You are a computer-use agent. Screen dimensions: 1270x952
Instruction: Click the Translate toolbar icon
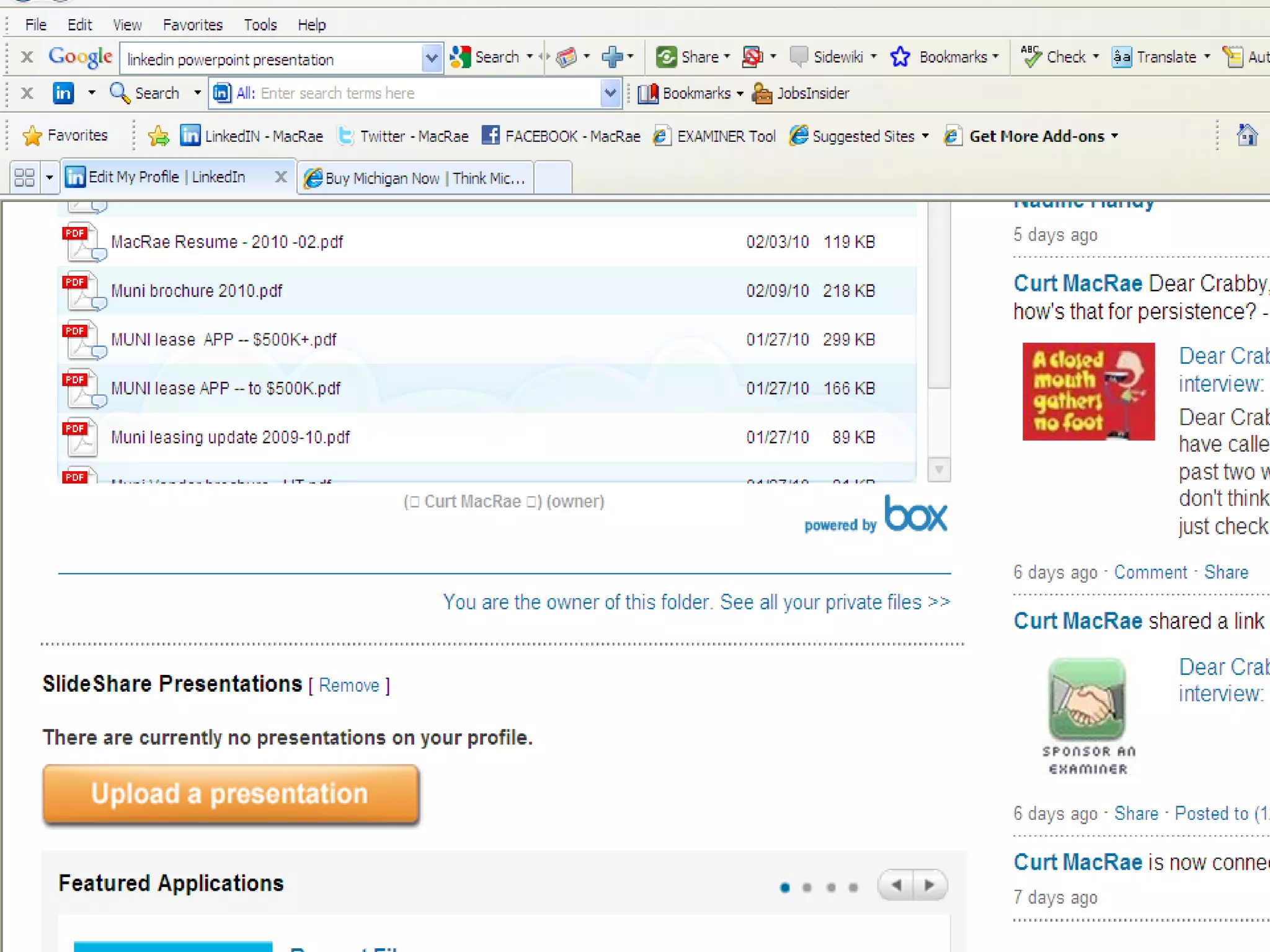pos(1121,57)
